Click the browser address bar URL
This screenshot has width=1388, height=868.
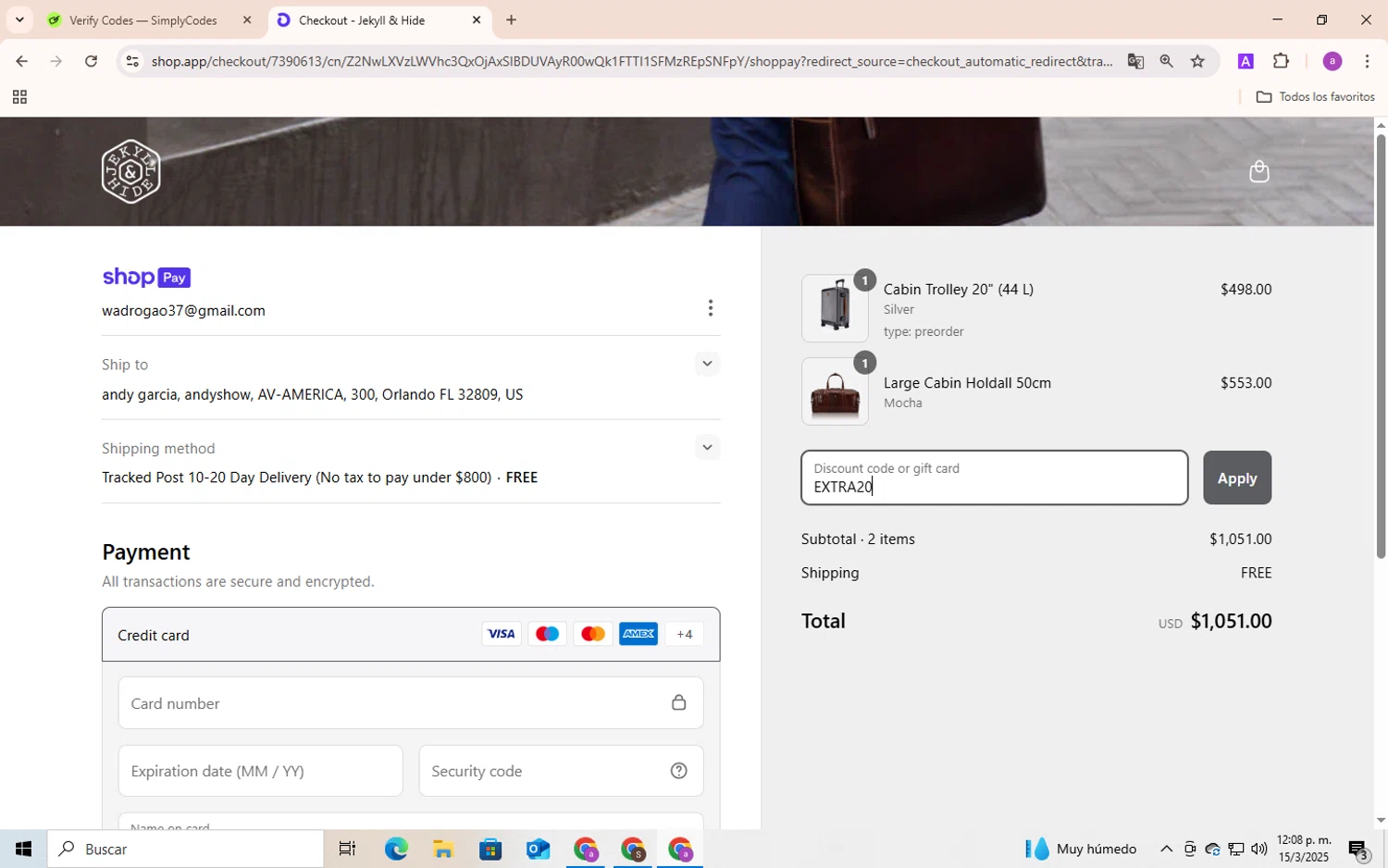(631, 61)
